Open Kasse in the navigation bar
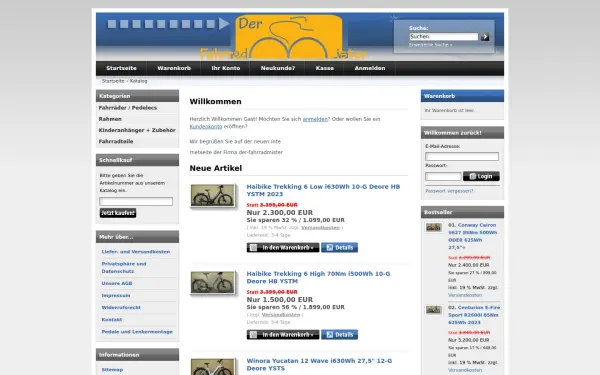Screen dimensions: 600x375 [x=325, y=68]
